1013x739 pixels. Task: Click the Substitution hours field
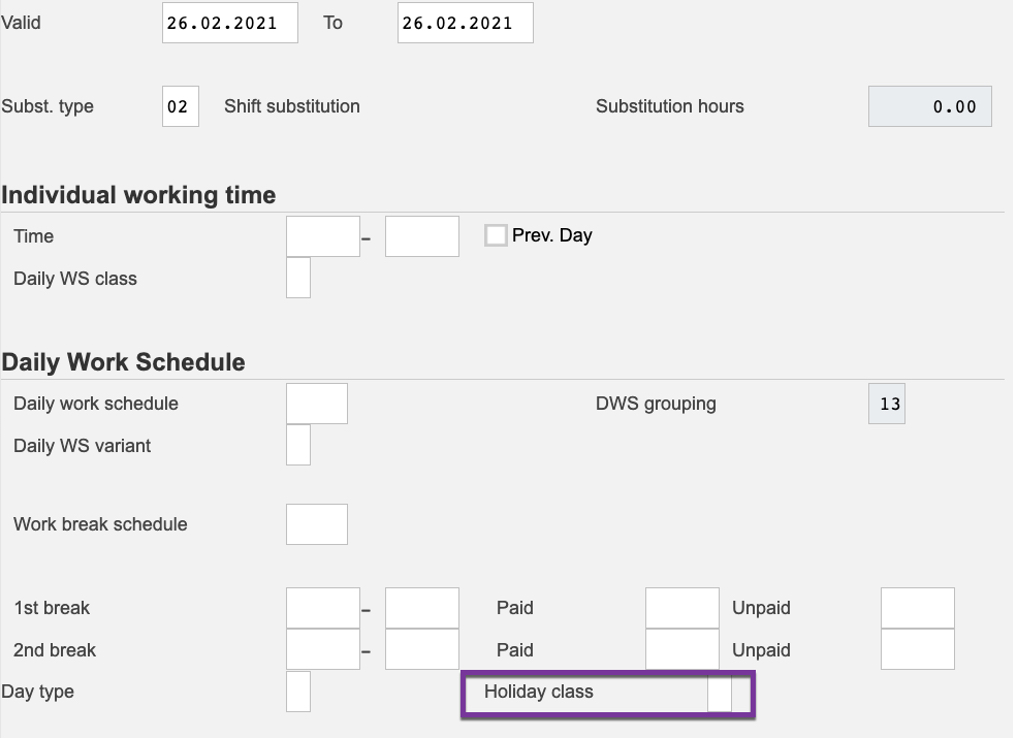(929, 106)
